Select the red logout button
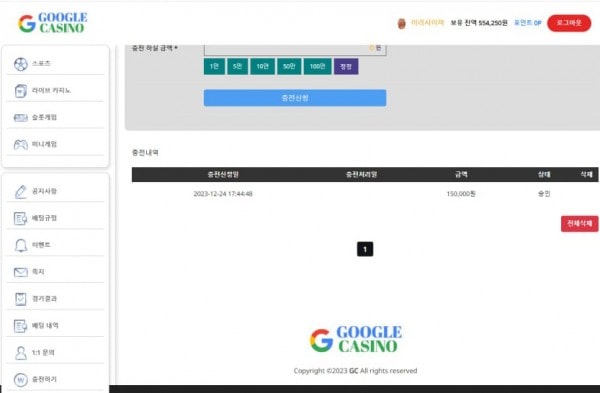 point(569,23)
